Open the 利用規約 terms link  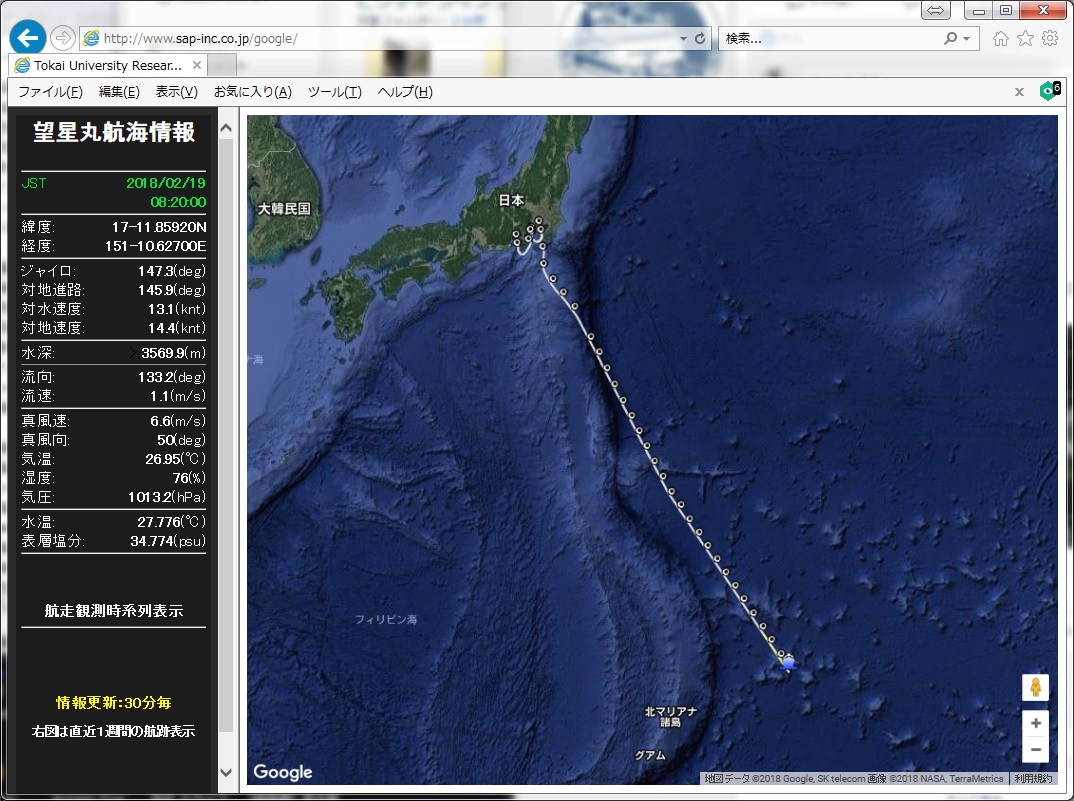(x=1033, y=778)
